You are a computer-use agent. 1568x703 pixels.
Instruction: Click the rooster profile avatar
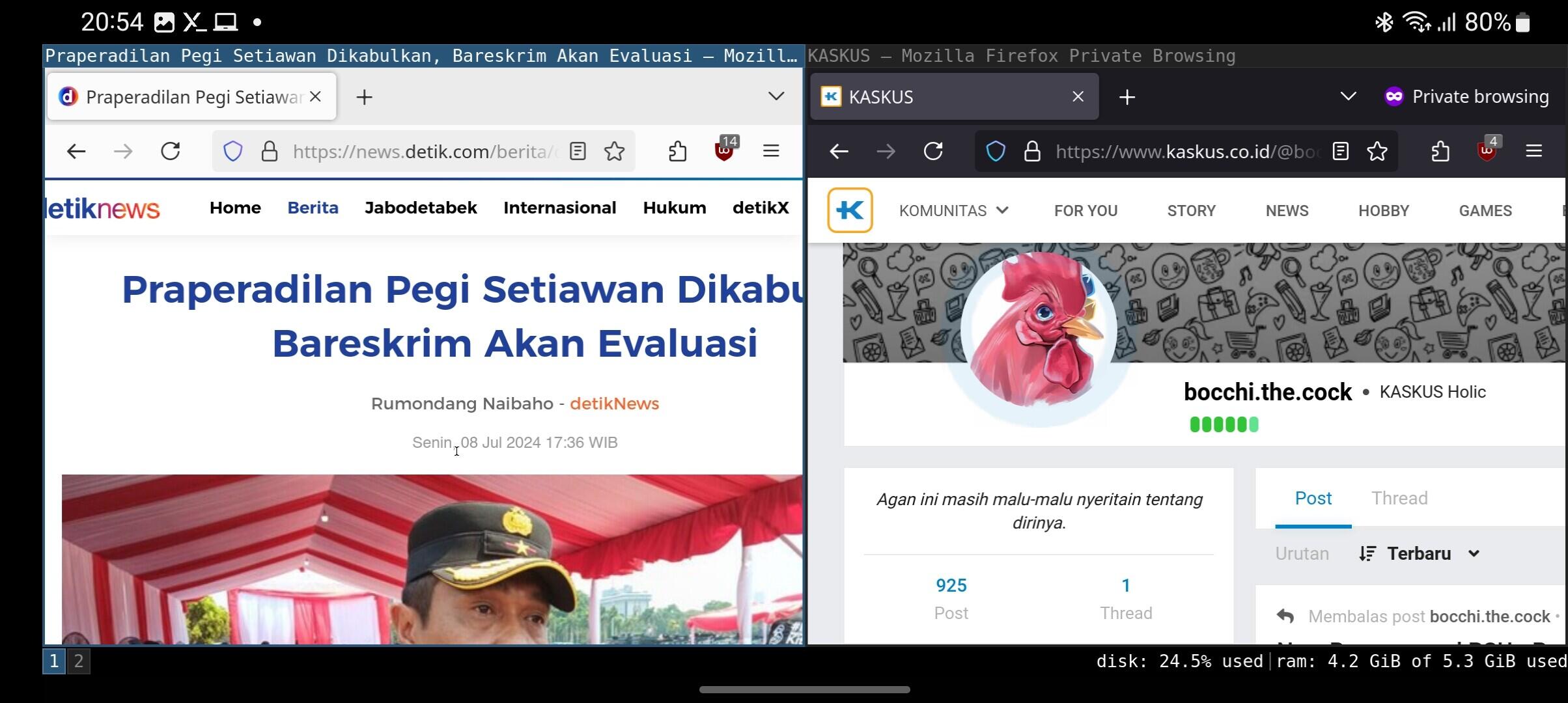coord(1039,330)
